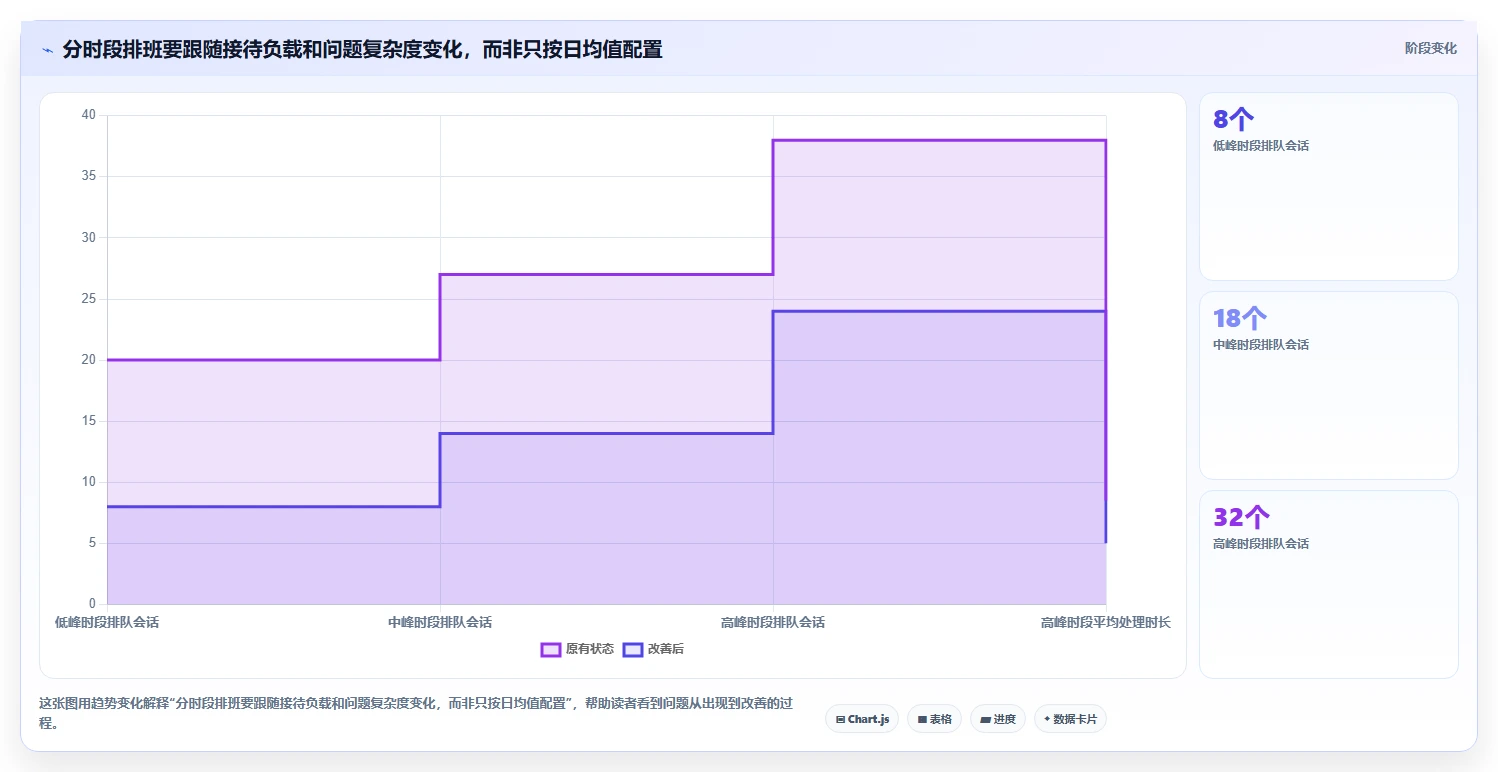Viewport: 1498px width, 772px height.
Task: Click the description text below the chart
Action: [x=416, y=713]
